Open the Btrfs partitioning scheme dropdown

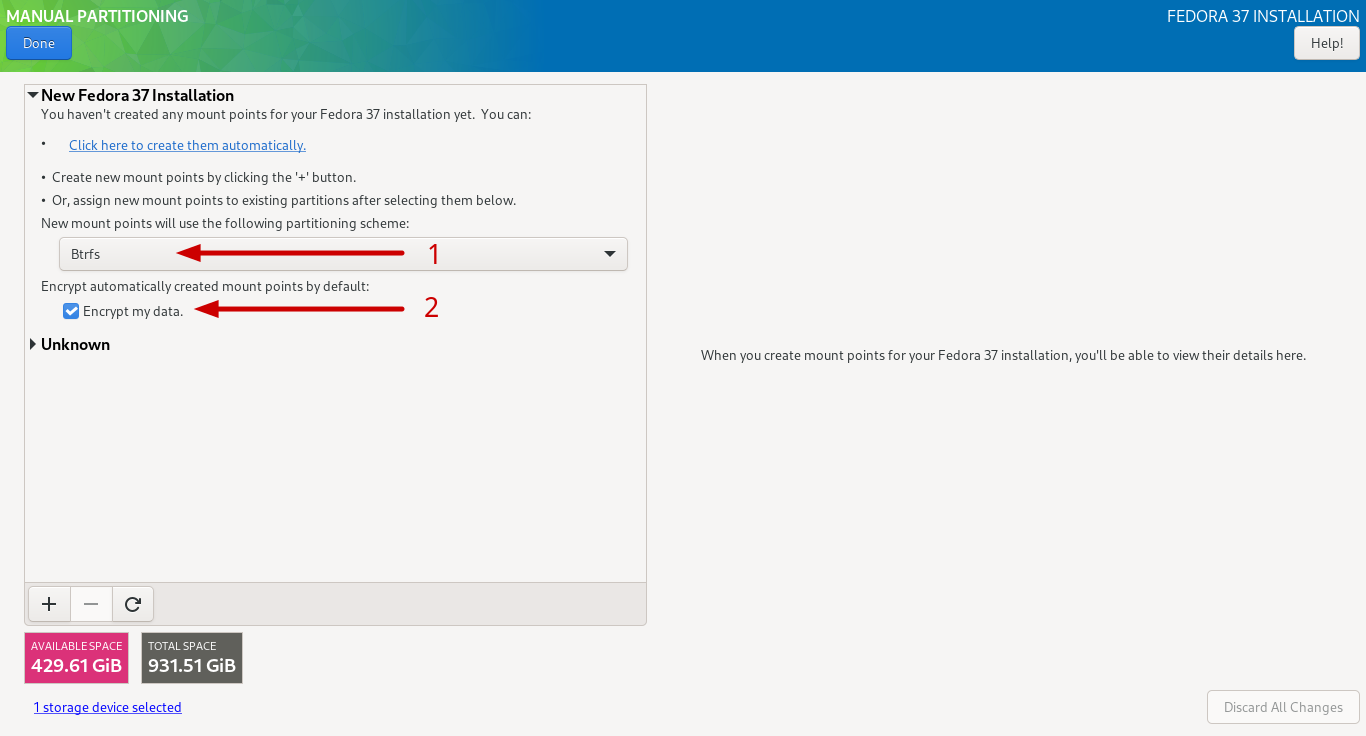pyautogui.click(x=342, y=254)
